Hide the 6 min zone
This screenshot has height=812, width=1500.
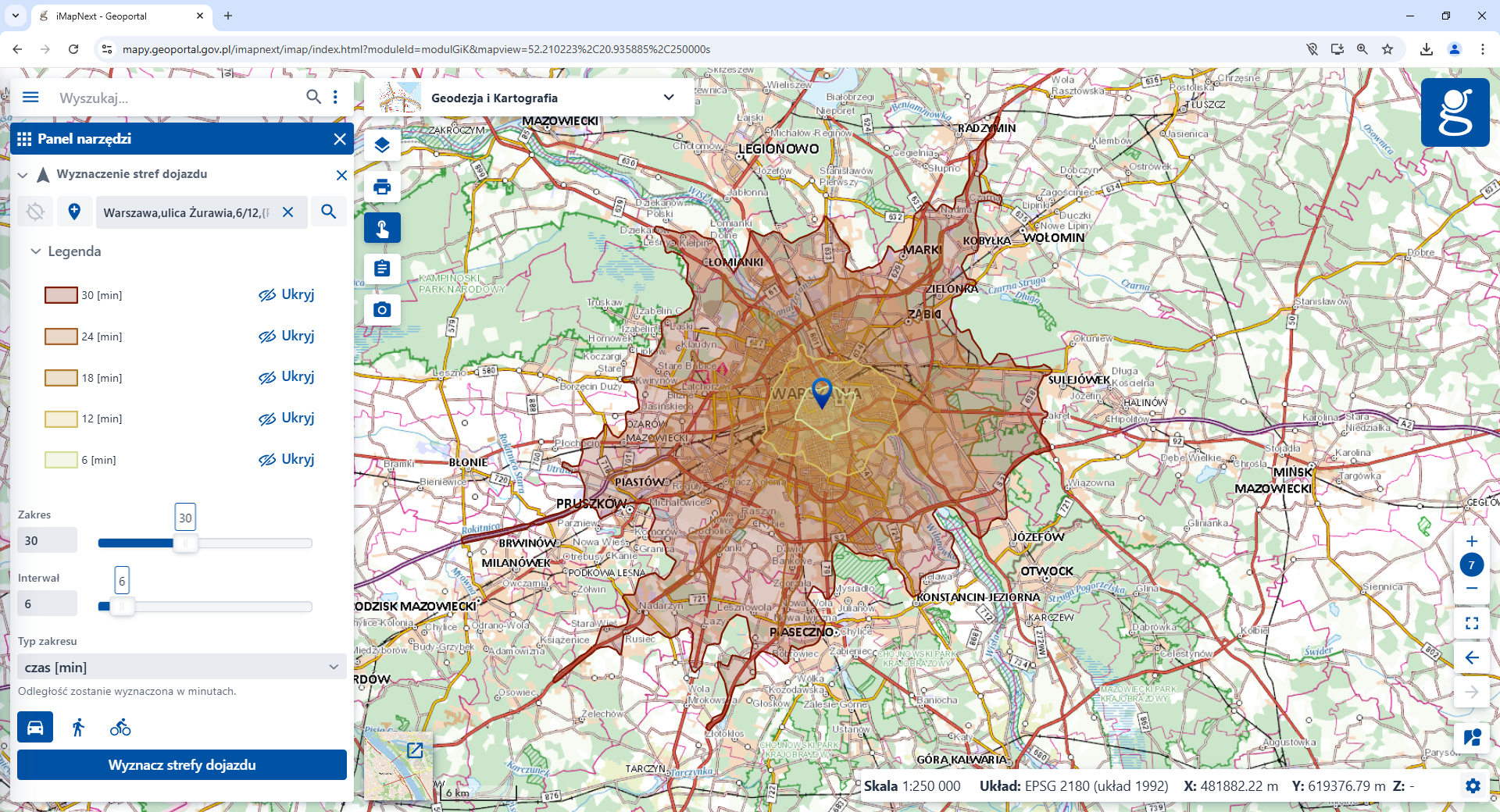286,460
